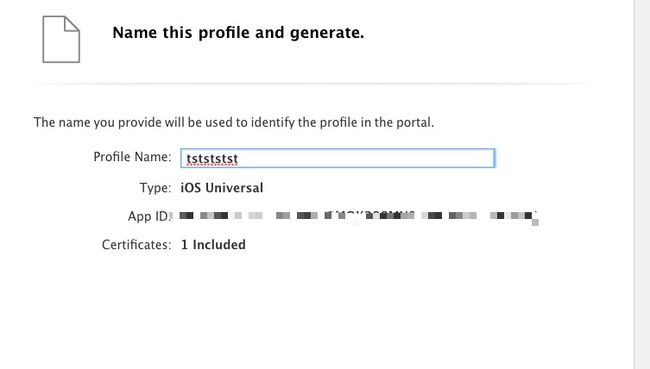Click the folded corner of the document icon
The width and height of the screenshot is (650, 369).
(72, 24)
